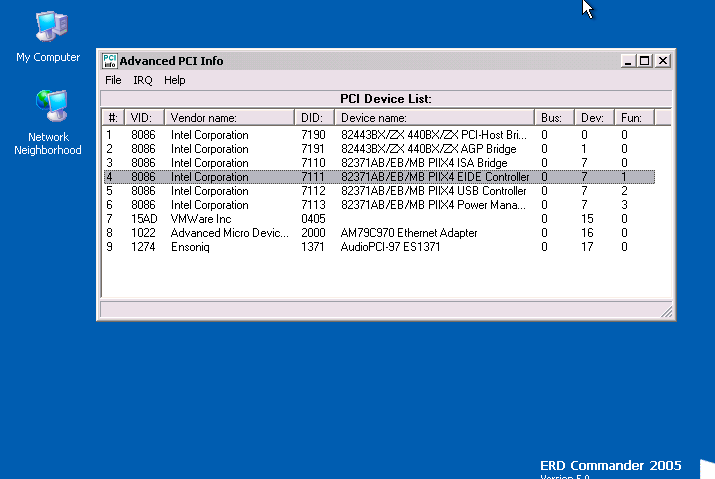This screenshot has height=479, width=715.
Task: Click the VID value 1022
Action: (x=143, y=233)
